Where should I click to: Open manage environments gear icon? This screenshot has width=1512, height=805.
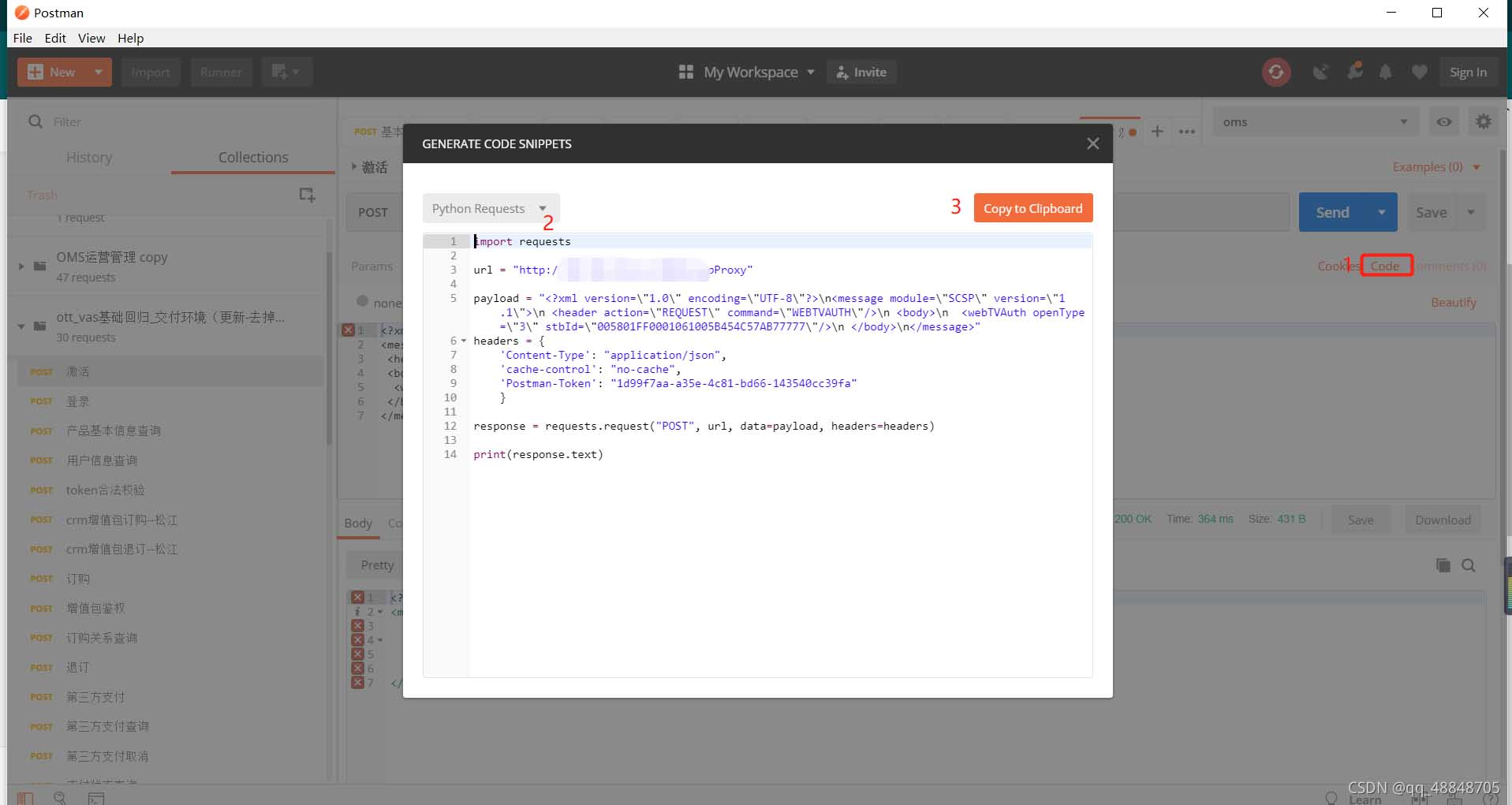[1484, 121]
